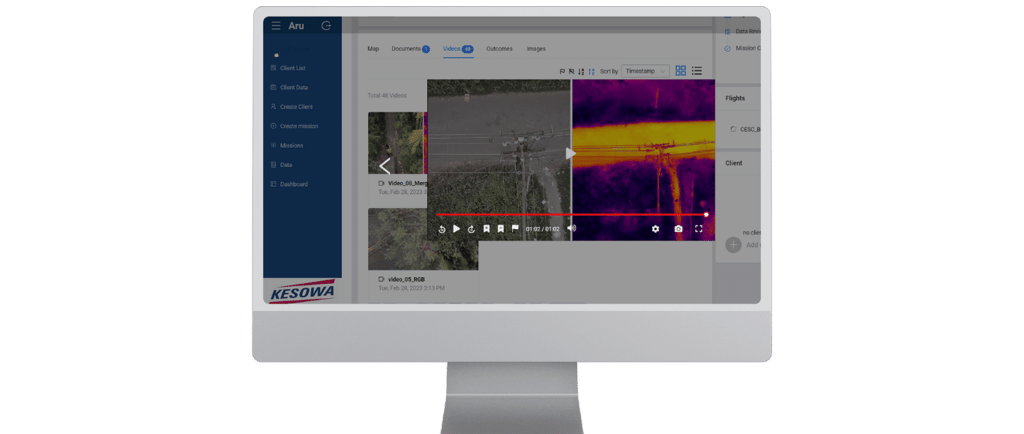
Task: Switch to the Images tab
Action: pyautogui.click(x=536, y=49)
